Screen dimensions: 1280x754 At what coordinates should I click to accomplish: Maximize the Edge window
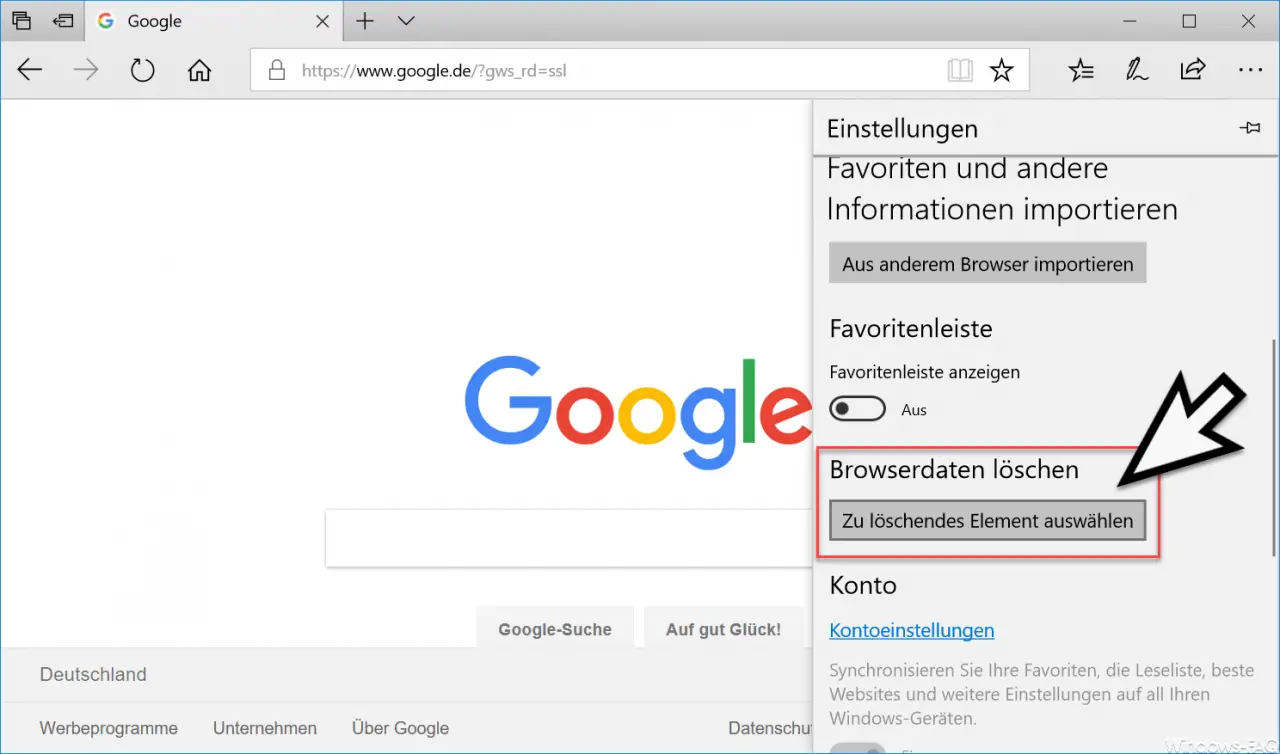[x=1189, y=21]
